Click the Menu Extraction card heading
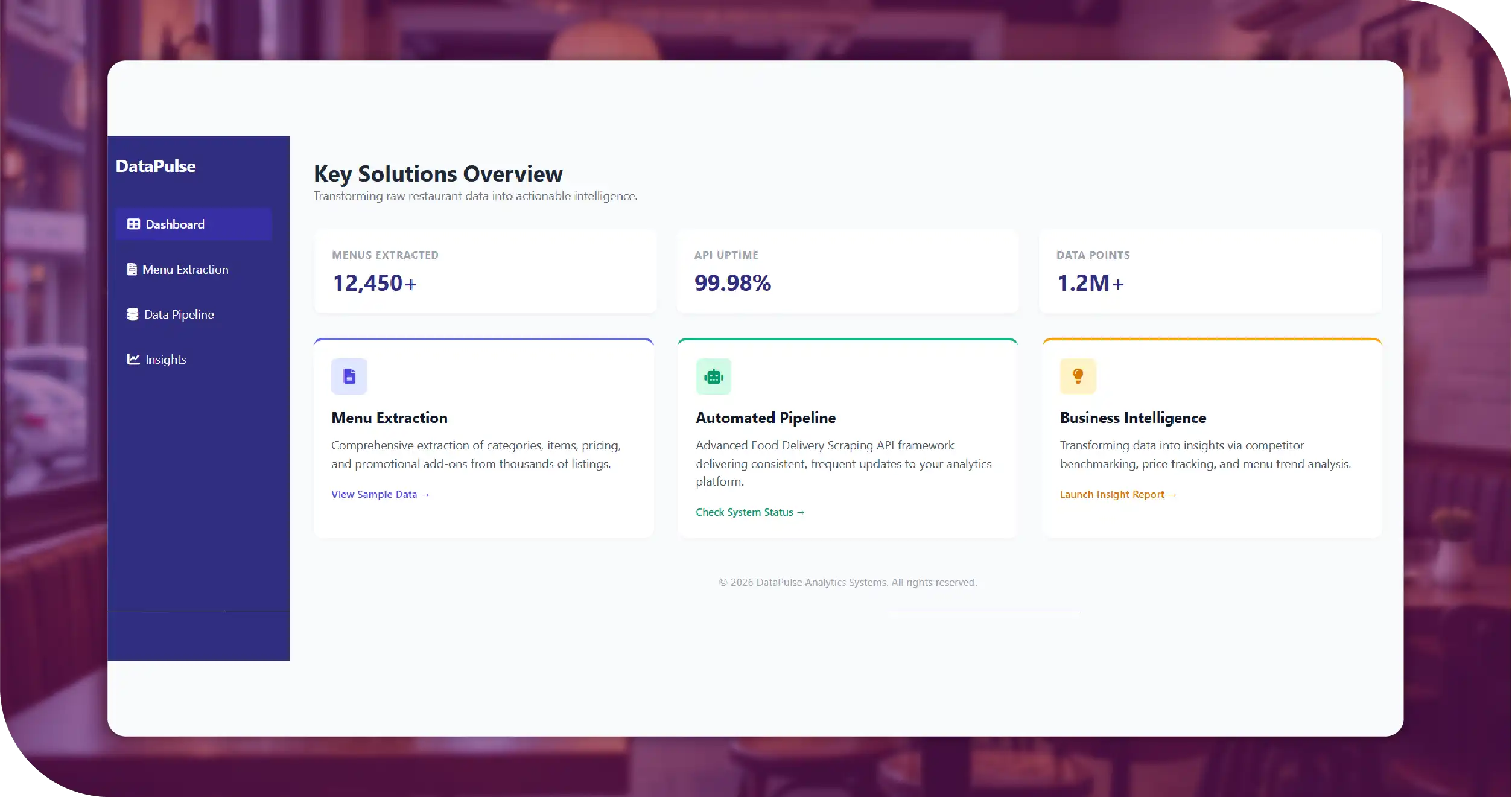Viewport: 1512px width, 797px height. [x=390, y=418]
